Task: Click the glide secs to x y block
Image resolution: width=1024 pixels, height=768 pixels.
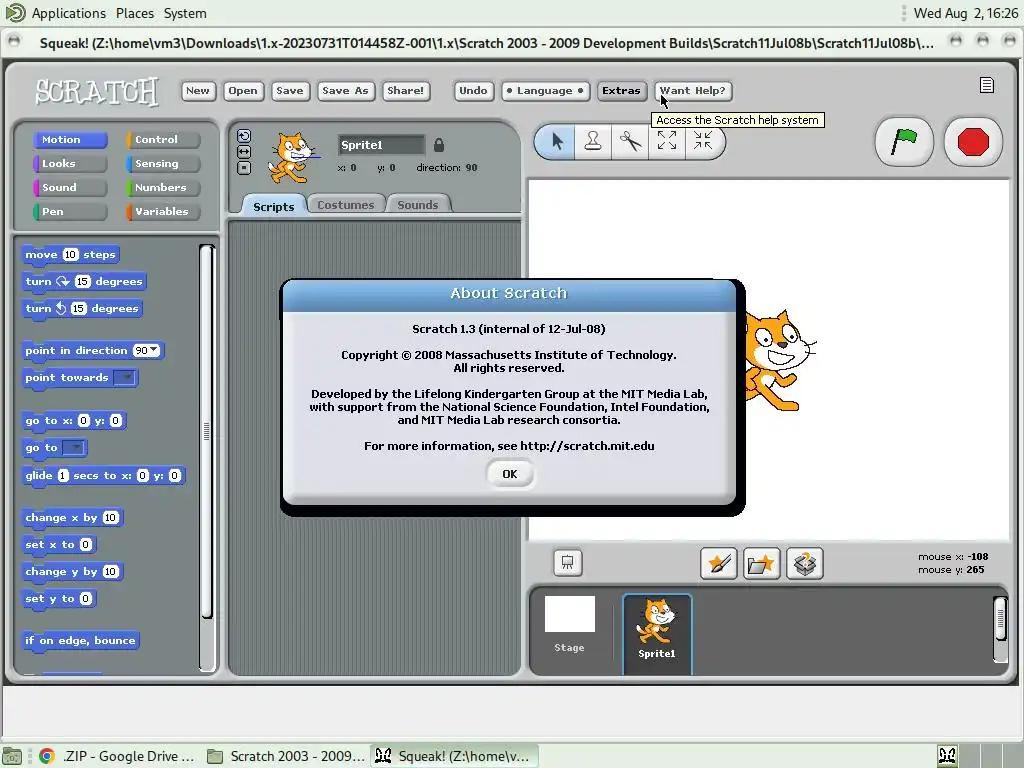Action: (x=103, y=476)
